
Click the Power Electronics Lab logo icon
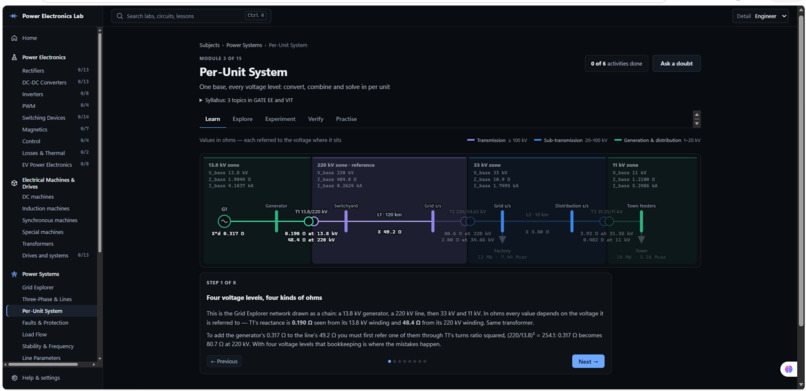pyautogui.click(x=13, y=16)
